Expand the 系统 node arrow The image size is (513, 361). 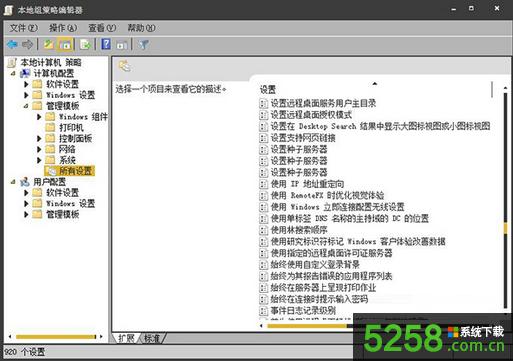coord(39,160)
